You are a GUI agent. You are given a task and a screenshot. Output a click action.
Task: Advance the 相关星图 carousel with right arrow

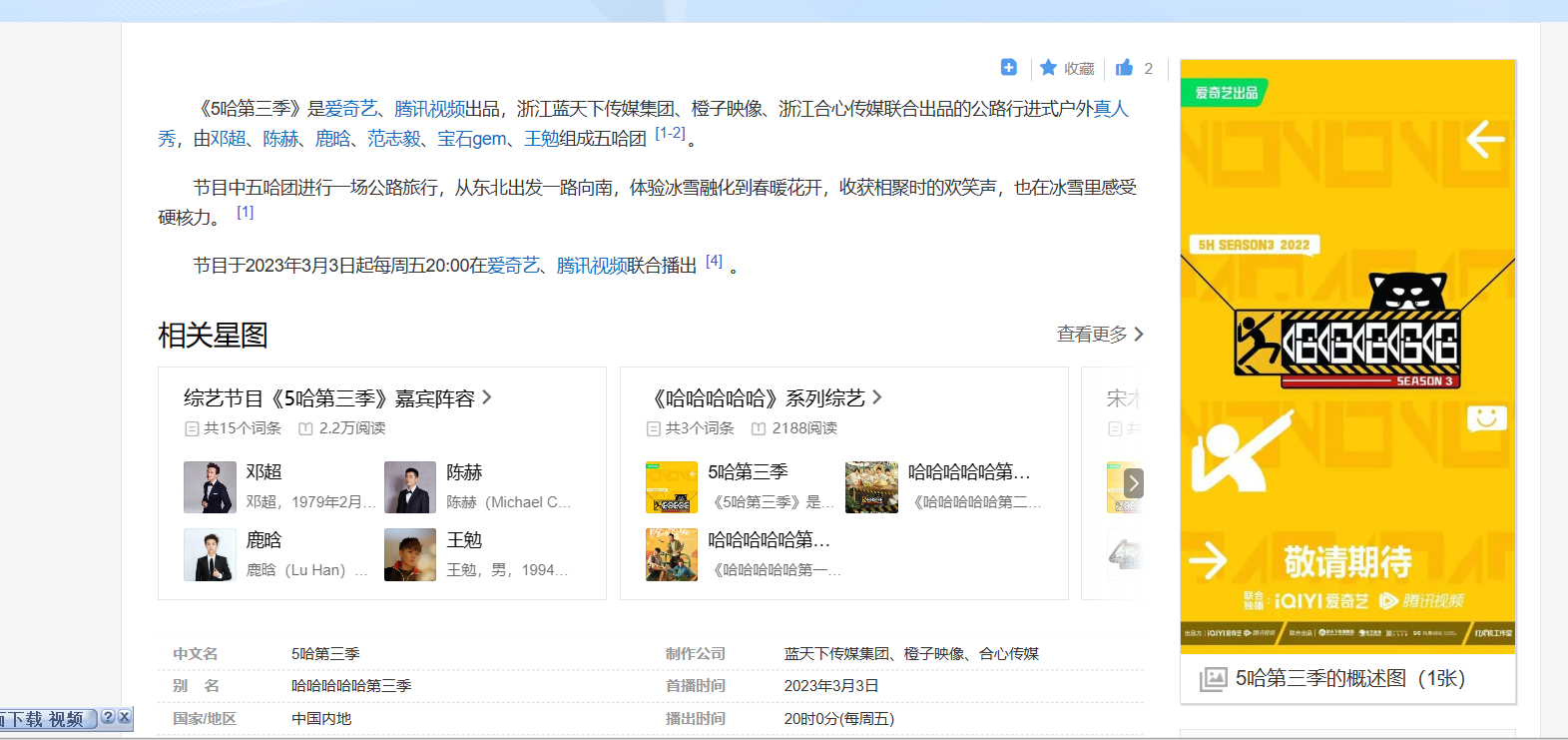point(1133,484)
